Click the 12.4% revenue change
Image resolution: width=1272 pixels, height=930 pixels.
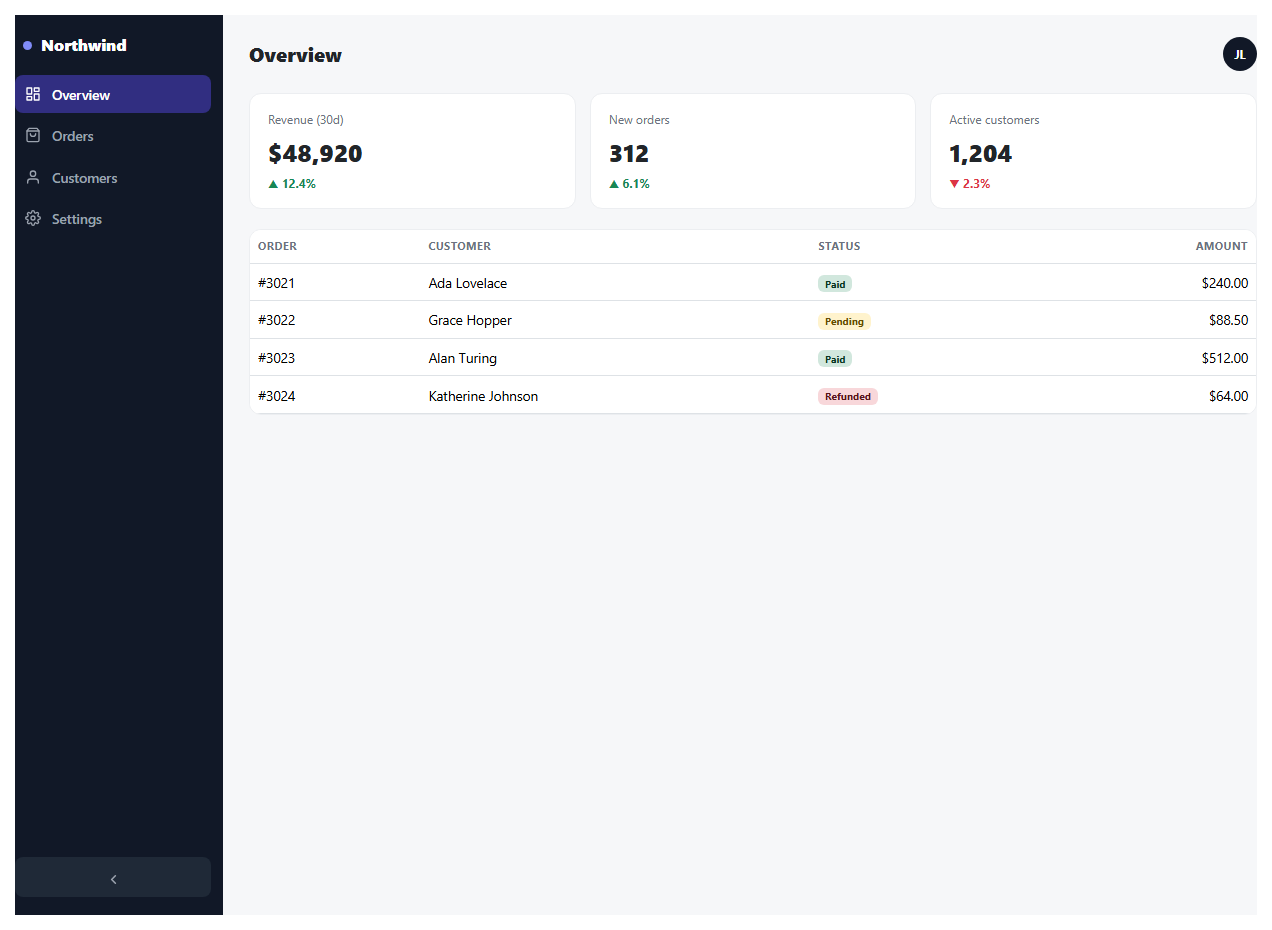click(299, 184)
